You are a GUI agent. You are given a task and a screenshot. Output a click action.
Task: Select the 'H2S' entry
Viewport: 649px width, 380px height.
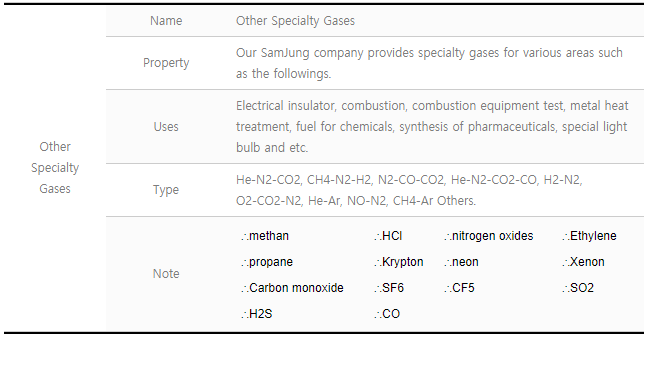257,314
